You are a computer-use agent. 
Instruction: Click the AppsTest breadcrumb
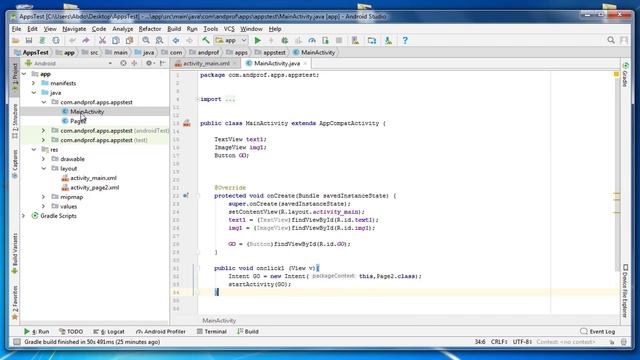click(x=31, y=52)
